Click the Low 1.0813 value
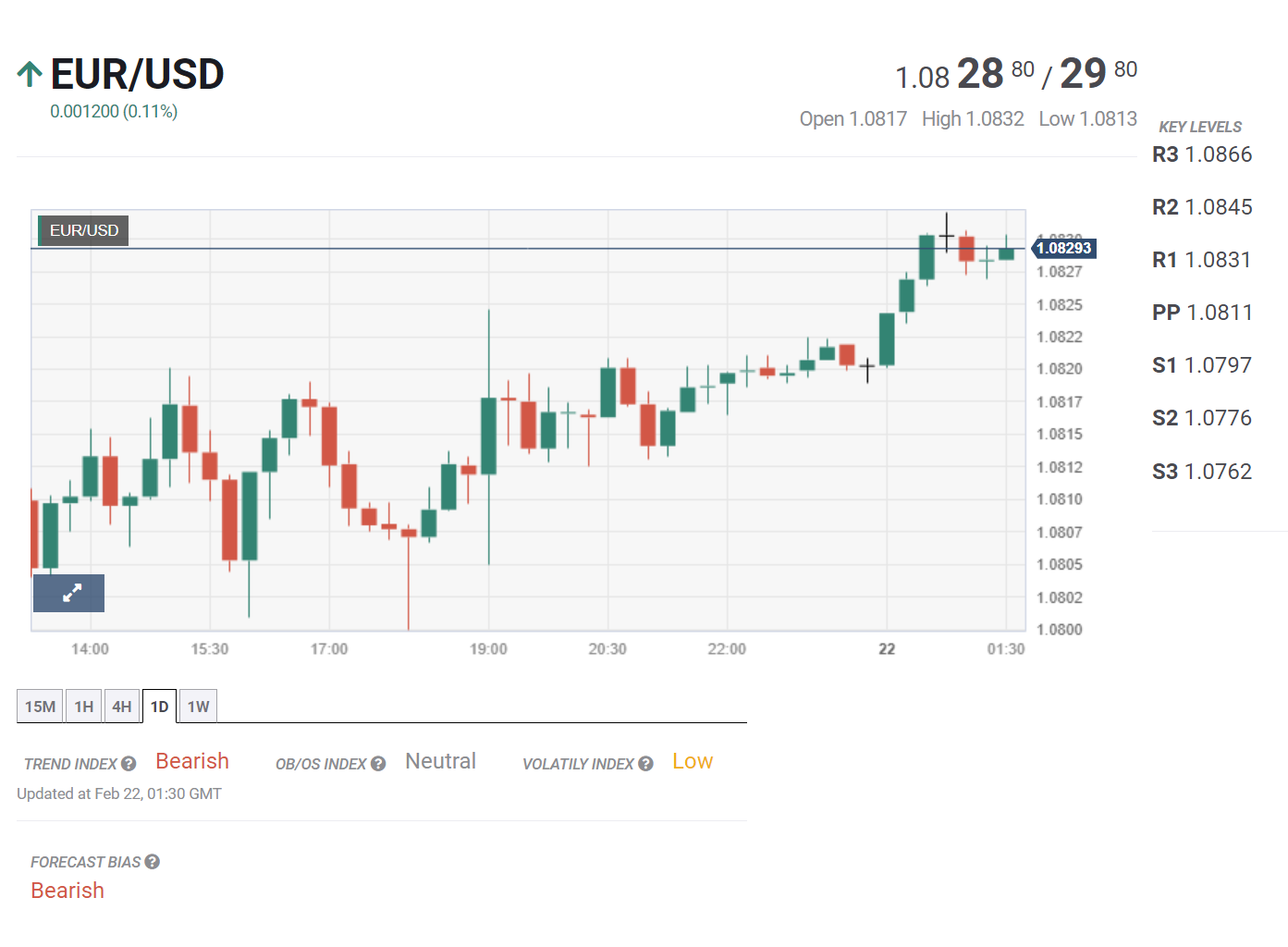Viewport: 1288px width, 947px height. click(1088, 119)
